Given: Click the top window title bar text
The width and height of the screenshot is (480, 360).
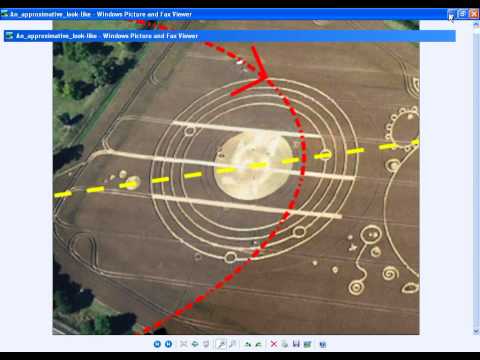Looking at the screenshot, I should pyautogui.click(x=101, y=14).
